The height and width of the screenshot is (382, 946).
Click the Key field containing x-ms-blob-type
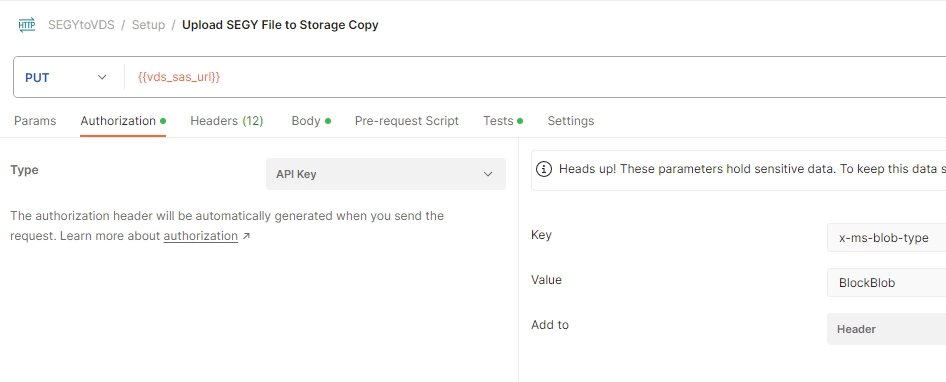coord(886,238)
